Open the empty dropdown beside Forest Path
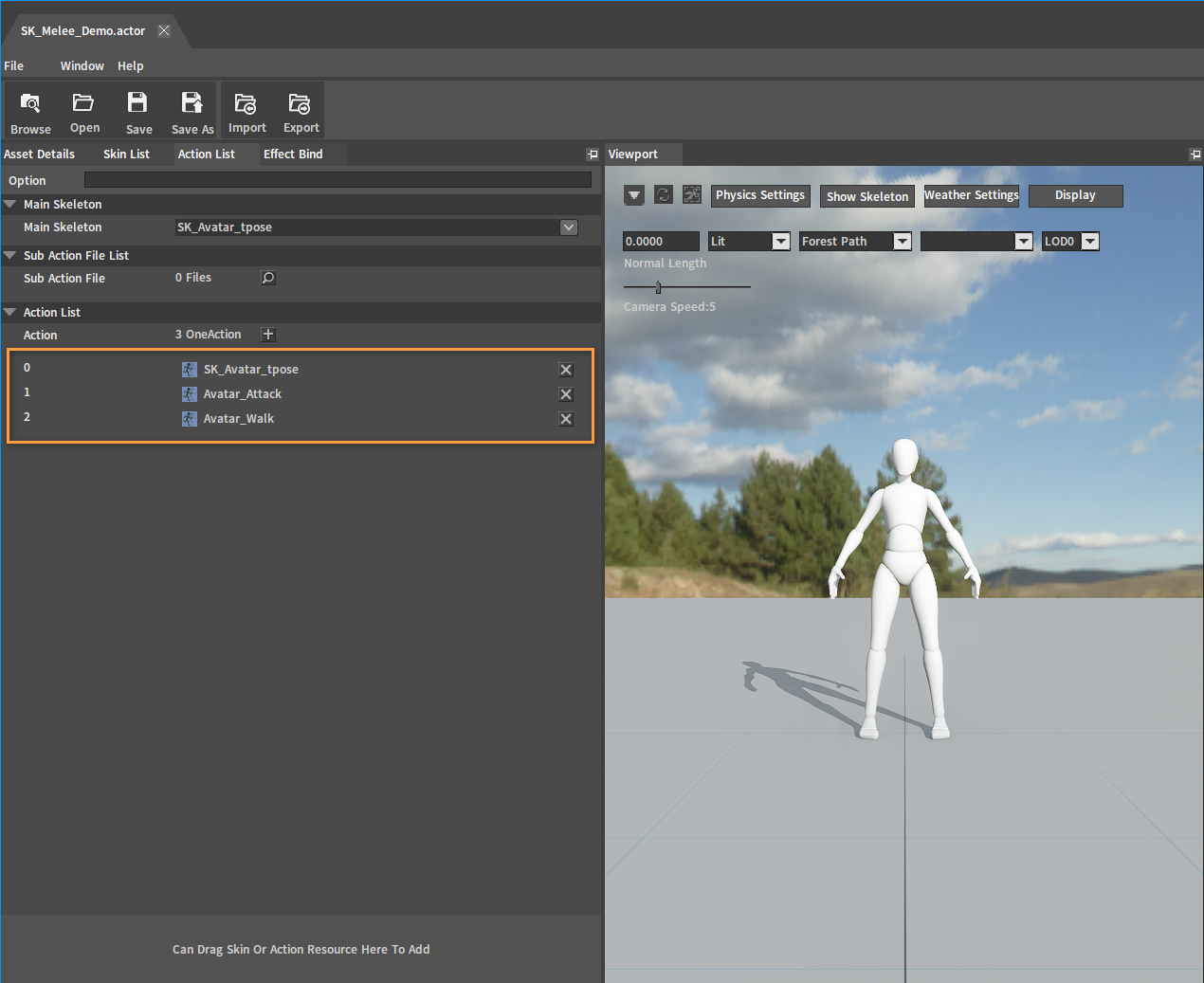The image size is (1204, 983). coord(1024,242)
